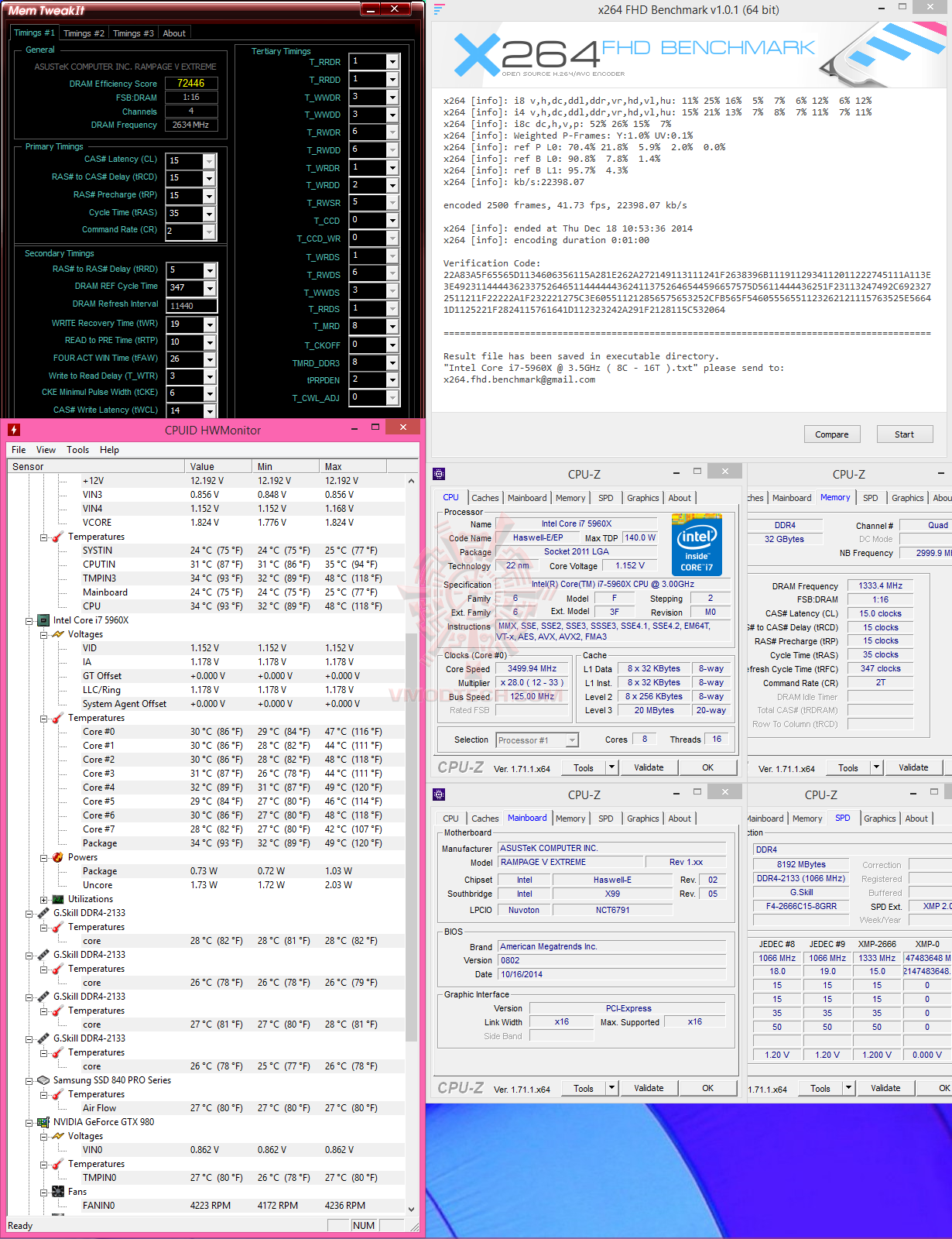Open Tools dropdown arrow in CPU tab window
952x1239 pixels.
pyautogui.click(x=611, y=767)
